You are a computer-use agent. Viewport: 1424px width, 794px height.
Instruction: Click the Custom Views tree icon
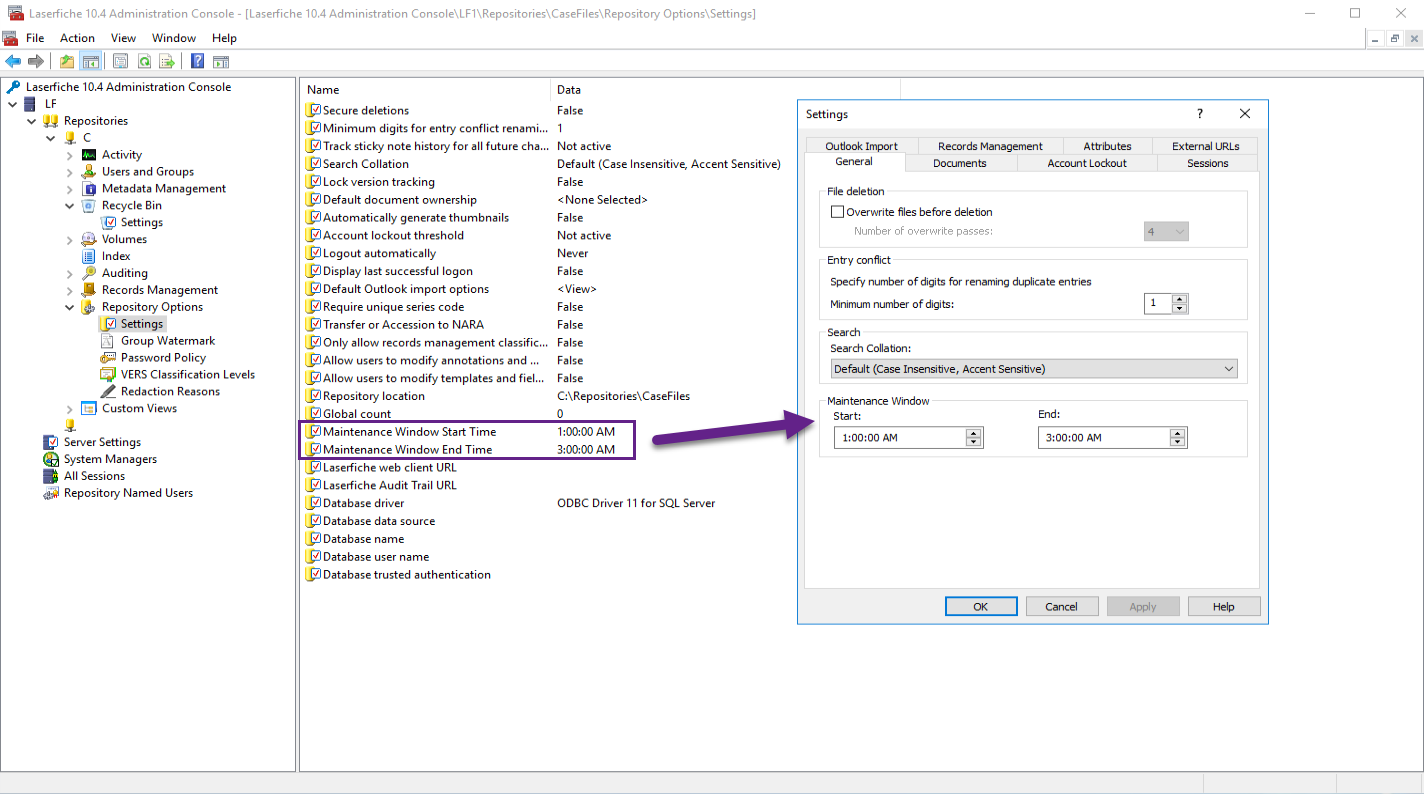coord(89,409)
